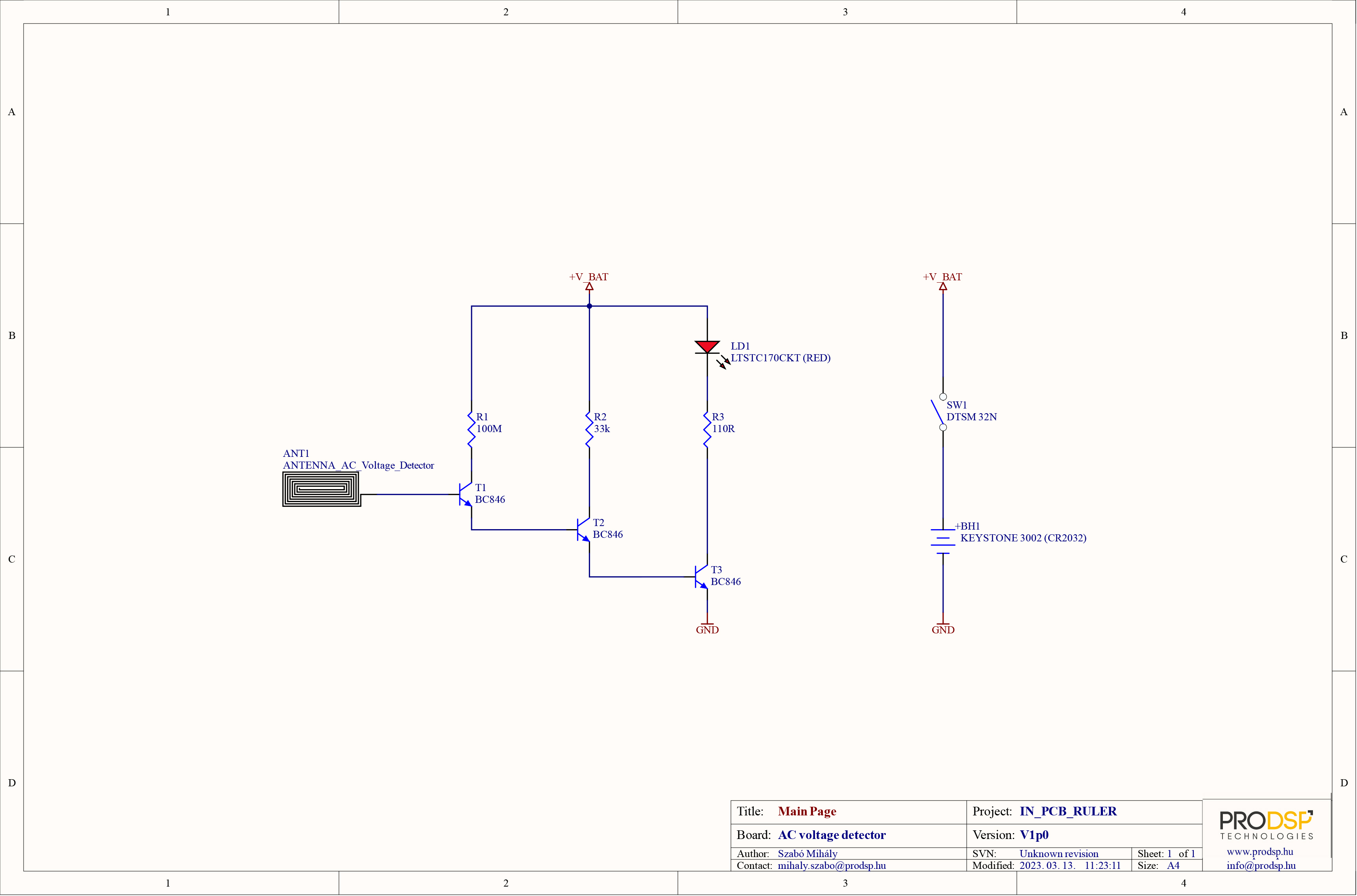The width and height of the screenshot is (1357, 896).
Task: Click the 'IN_PCB_RULER' project name
Action: coord(1068,811)
